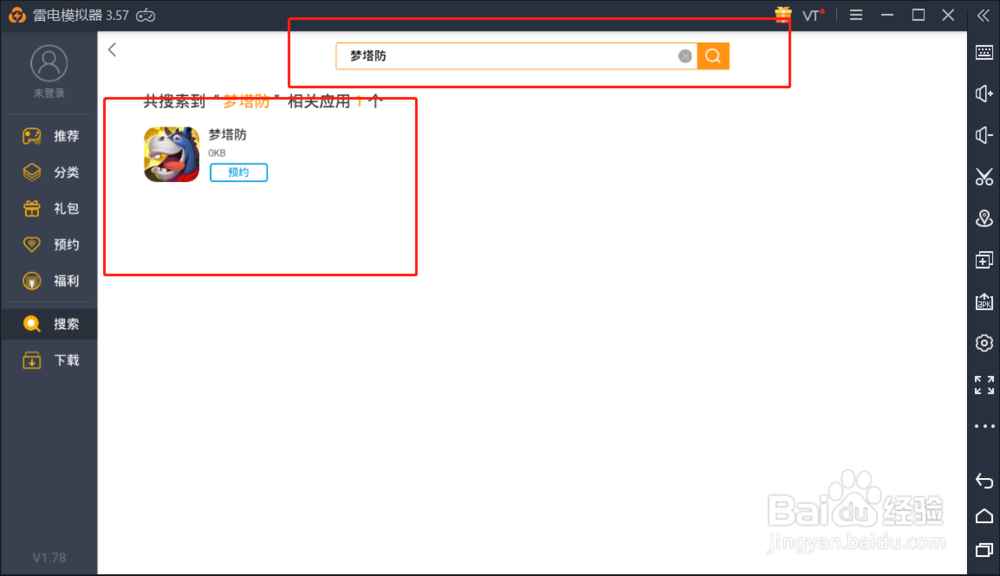Image resolution: width=1000 pixels, height=576 pixels.
Task: Select 搜索 search in sidebar
Action: (x=50, y=324)
